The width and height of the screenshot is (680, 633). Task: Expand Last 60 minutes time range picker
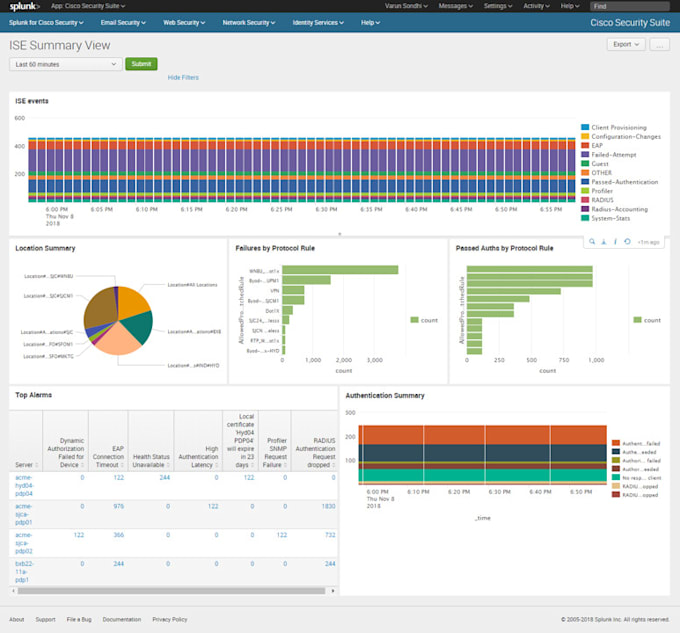(x=65, y=64)
